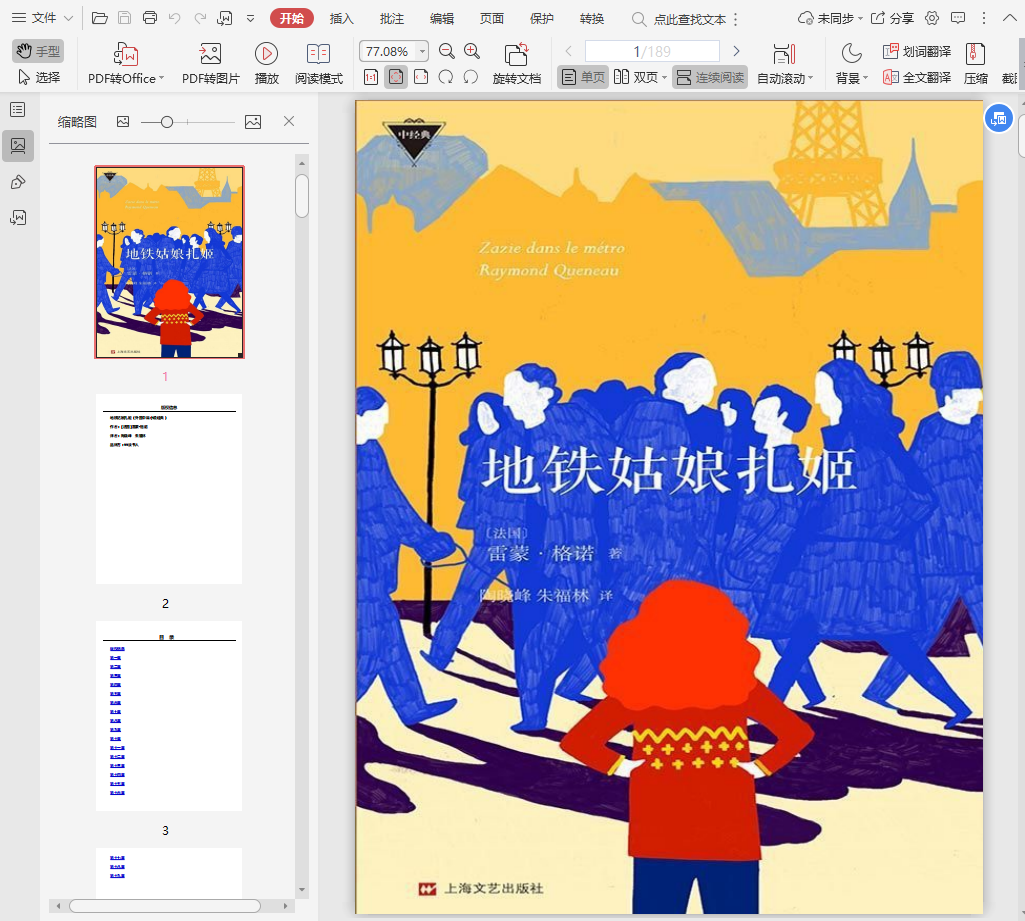Toggle the fit page view icon
The height and width of the screenshot is (921, 1025).
(x=395, y=77)
